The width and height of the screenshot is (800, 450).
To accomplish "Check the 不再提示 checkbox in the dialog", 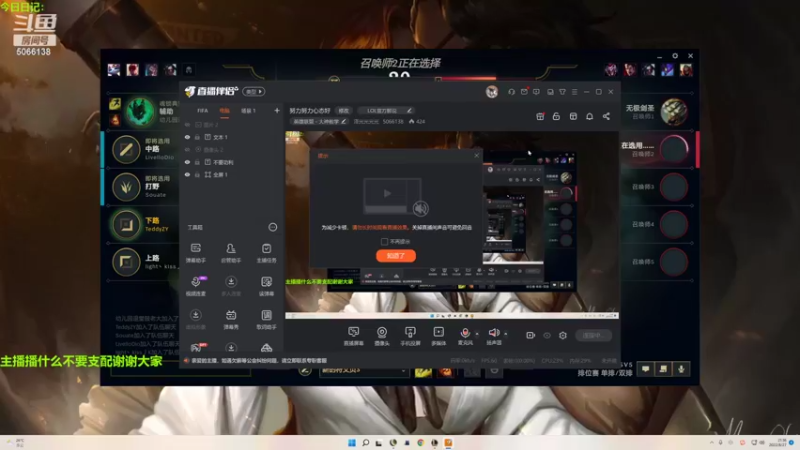I will click(x=384, y=241).
